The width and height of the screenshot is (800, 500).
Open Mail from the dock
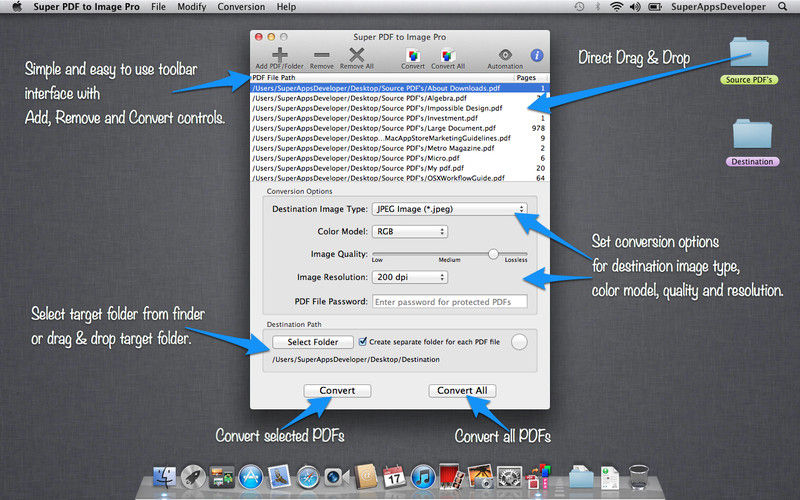(x=279, y=478)
